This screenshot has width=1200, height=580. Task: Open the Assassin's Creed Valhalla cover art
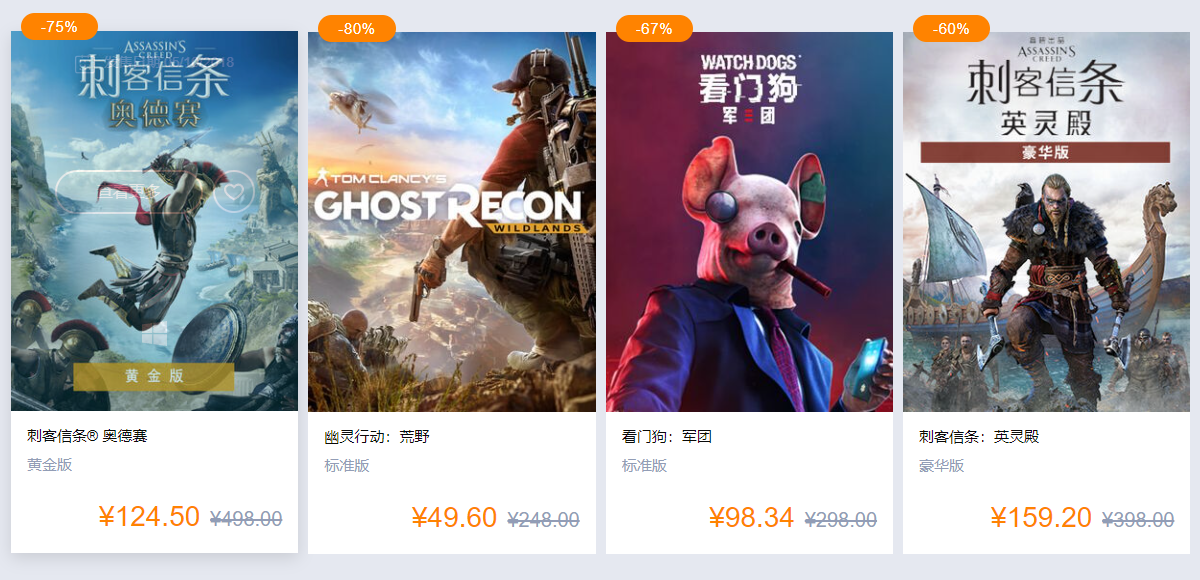1046,222
